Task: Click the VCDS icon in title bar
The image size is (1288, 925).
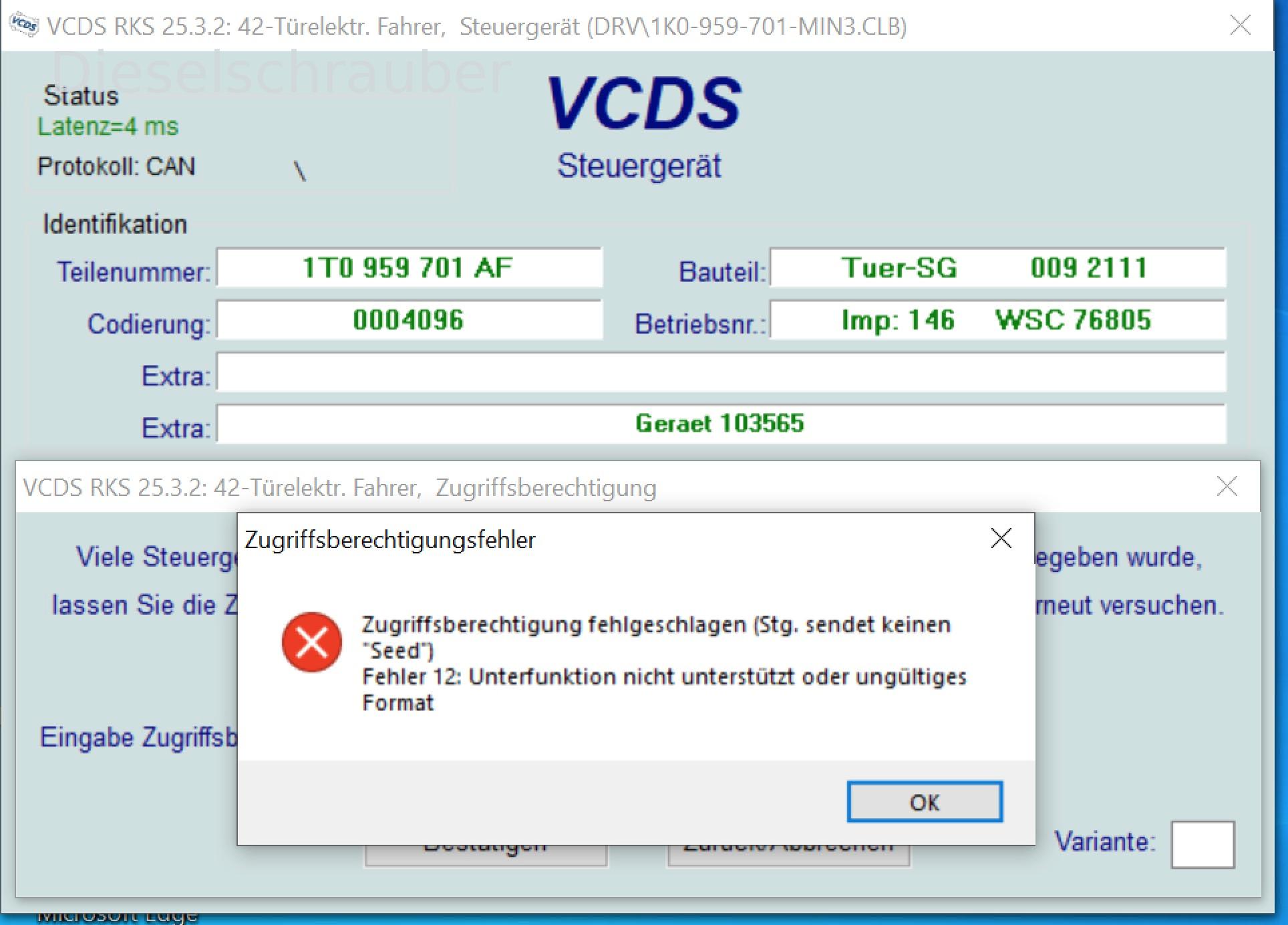Action: pyautogui.click(x=24, y=25)
